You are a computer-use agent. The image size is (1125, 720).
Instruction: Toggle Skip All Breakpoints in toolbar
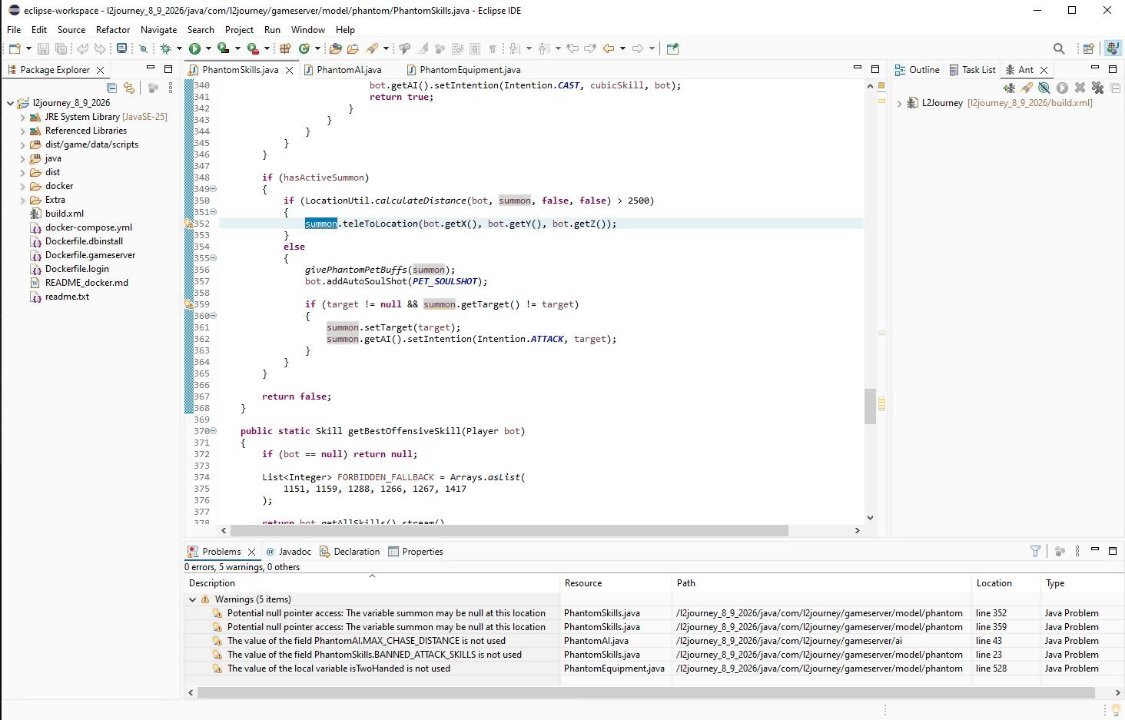click(x=143, y=49)
